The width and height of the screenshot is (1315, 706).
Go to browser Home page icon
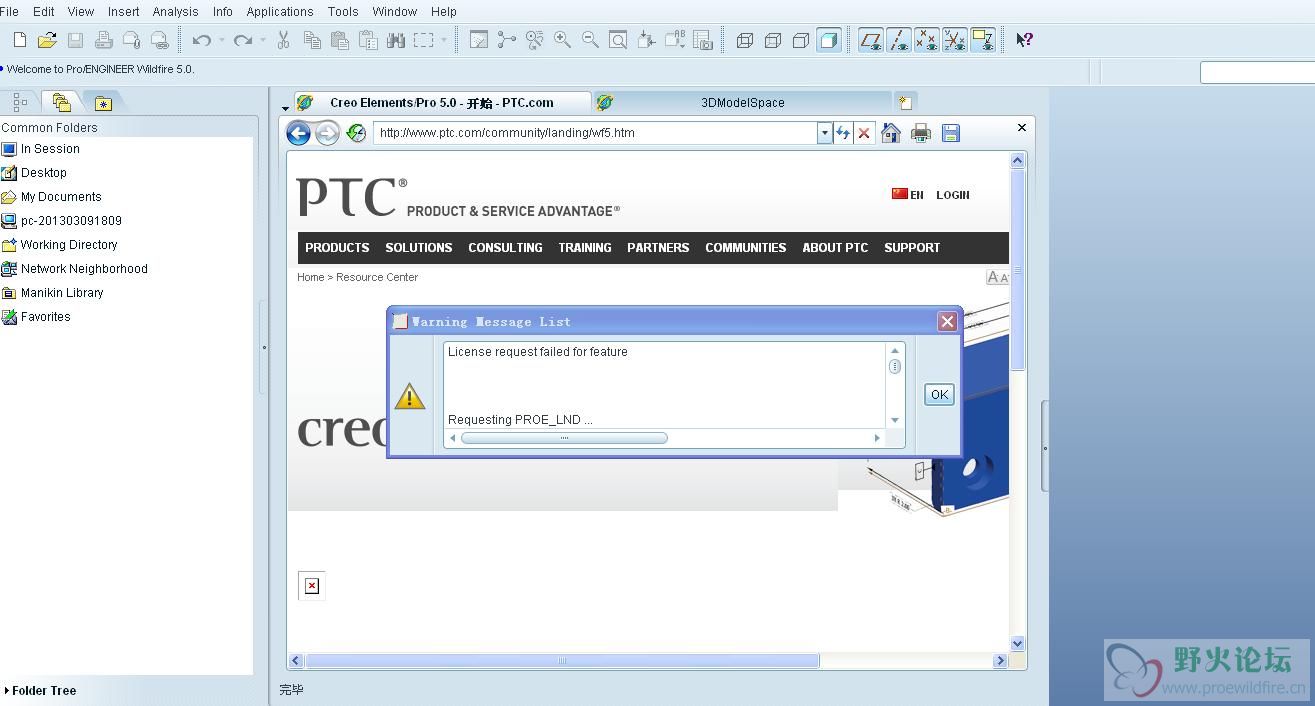pyautogui.click(x=891, y=133)
